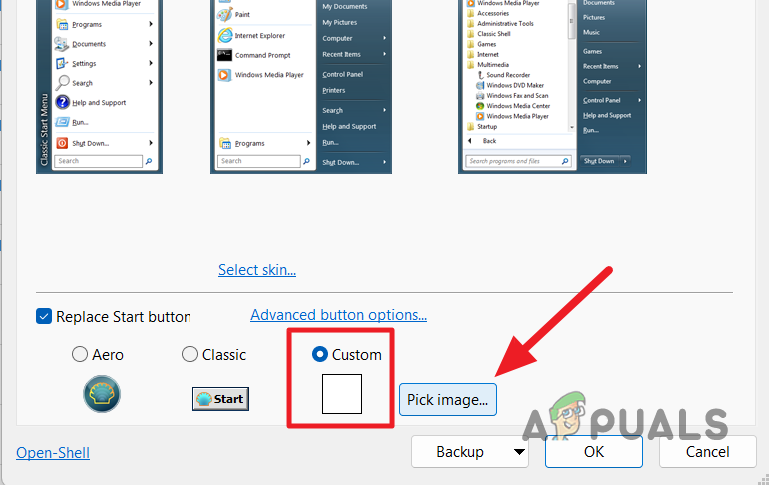Viewport: 769px width, 485px height.
Task: Choose the Classic style menu thumbnail
Action: pyautogui.click(x=100, y=87)
